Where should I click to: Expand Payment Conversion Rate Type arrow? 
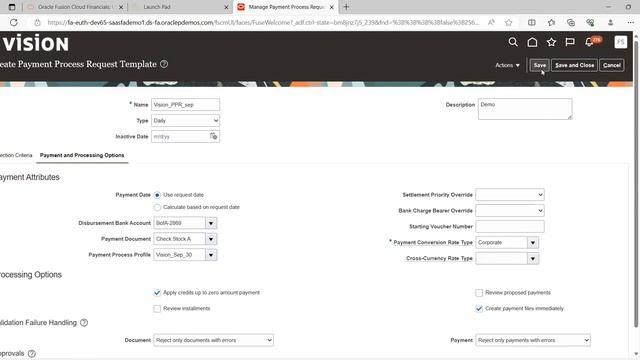coord(533,242)
